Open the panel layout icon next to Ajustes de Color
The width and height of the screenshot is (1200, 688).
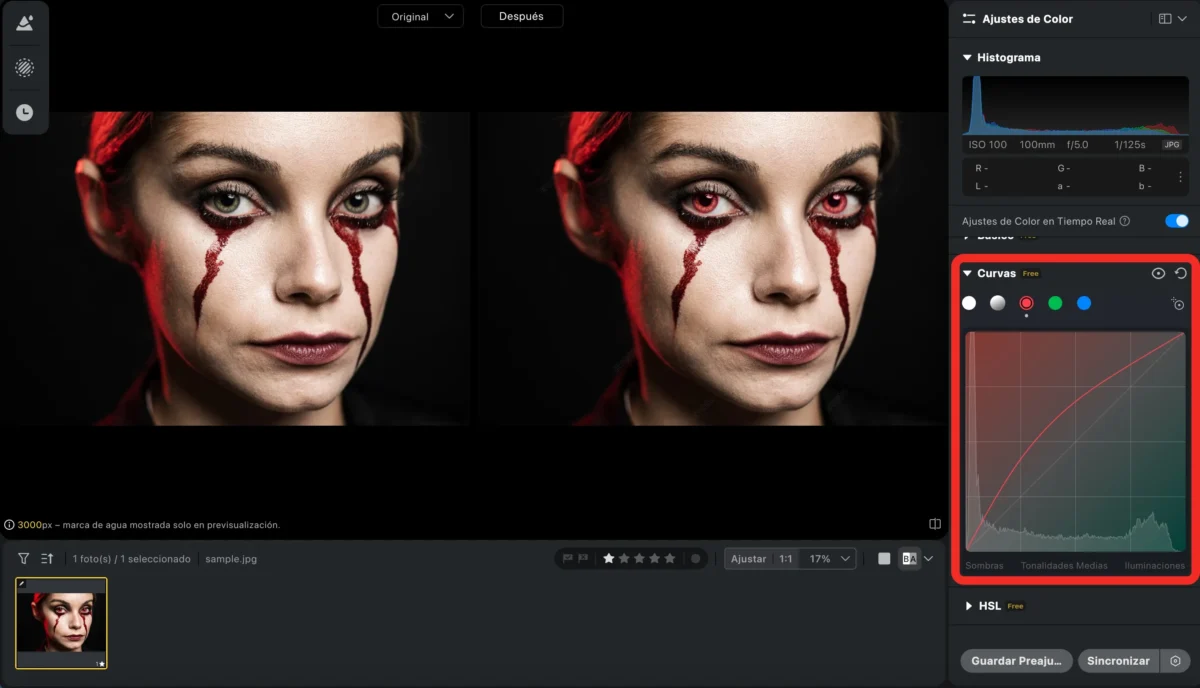pos(1165,19)
